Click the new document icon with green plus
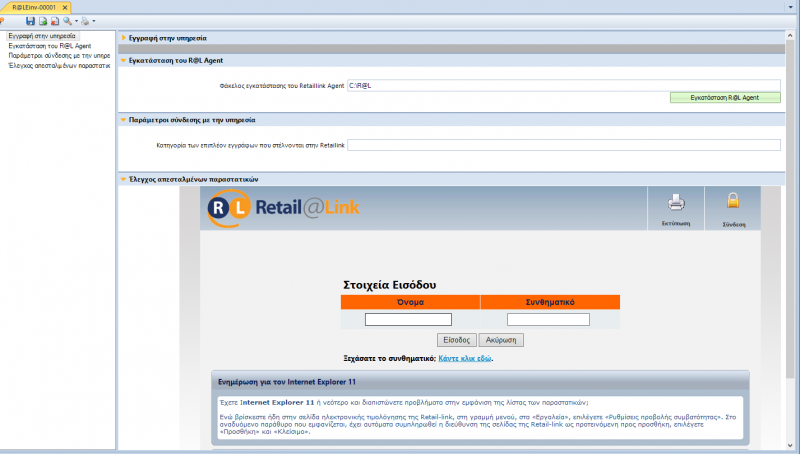This screenshot has width=800, height=454. tap(43, 21)
